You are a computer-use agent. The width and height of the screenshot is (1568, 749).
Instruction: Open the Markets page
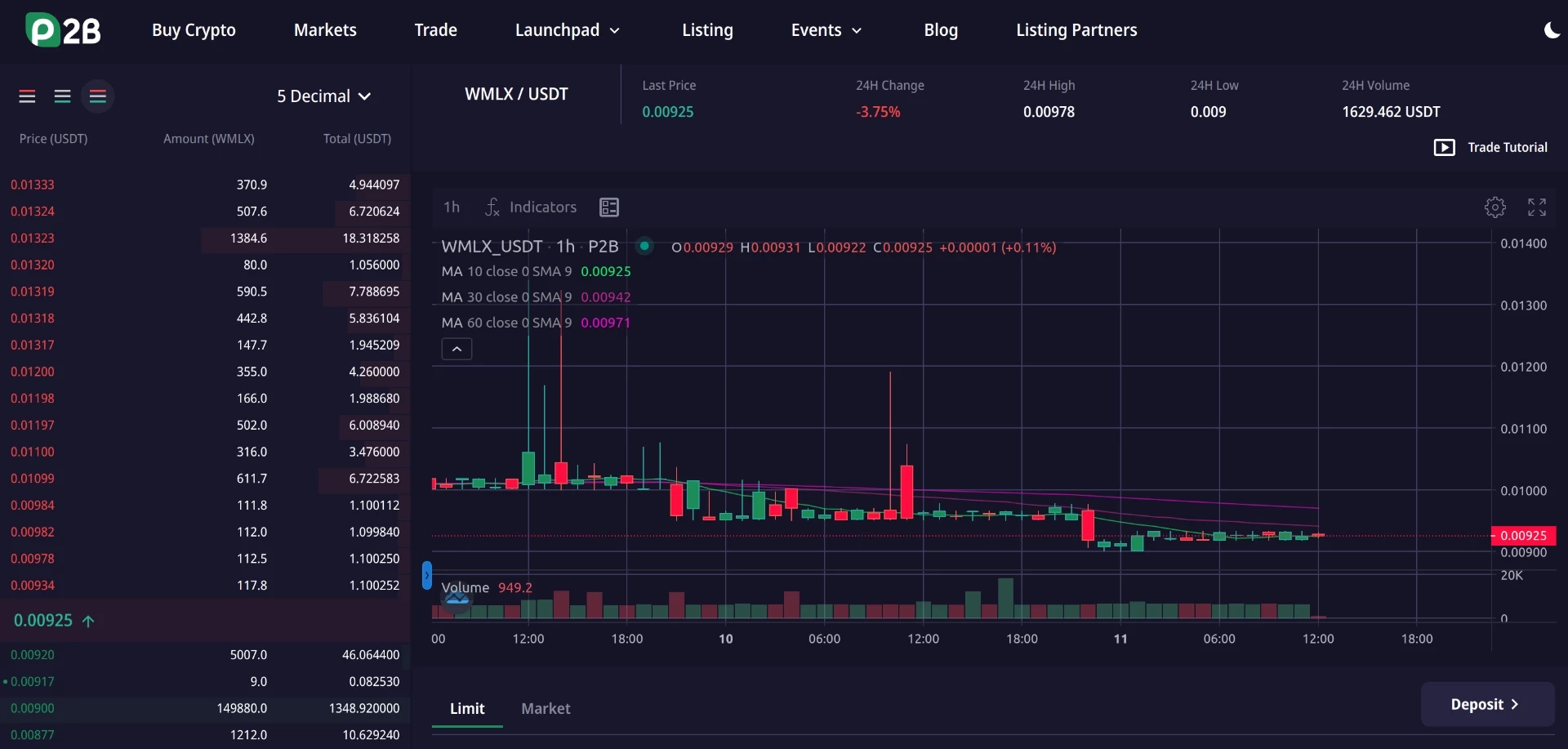[x=325, y=30]
